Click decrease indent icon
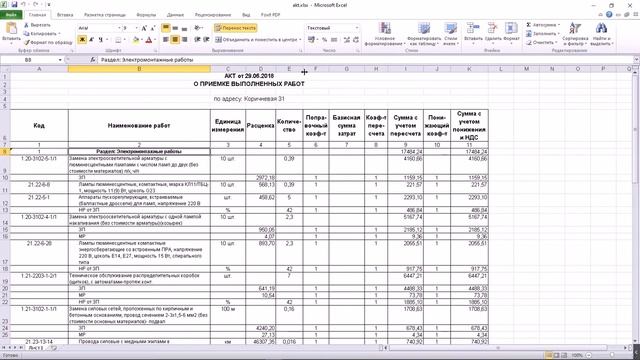This screenshot has width=640, height=360. click(x=197, y=40)
